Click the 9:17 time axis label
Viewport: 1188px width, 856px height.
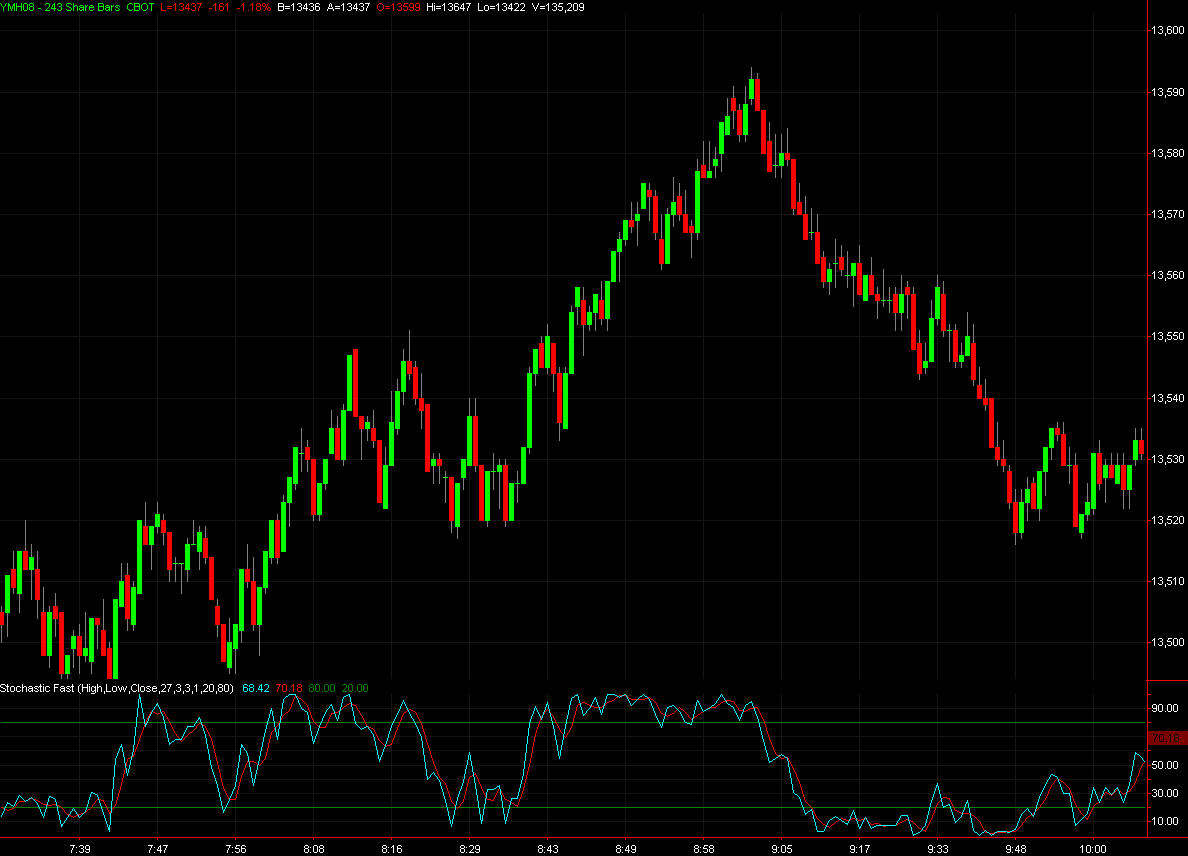tap(860, 849)
